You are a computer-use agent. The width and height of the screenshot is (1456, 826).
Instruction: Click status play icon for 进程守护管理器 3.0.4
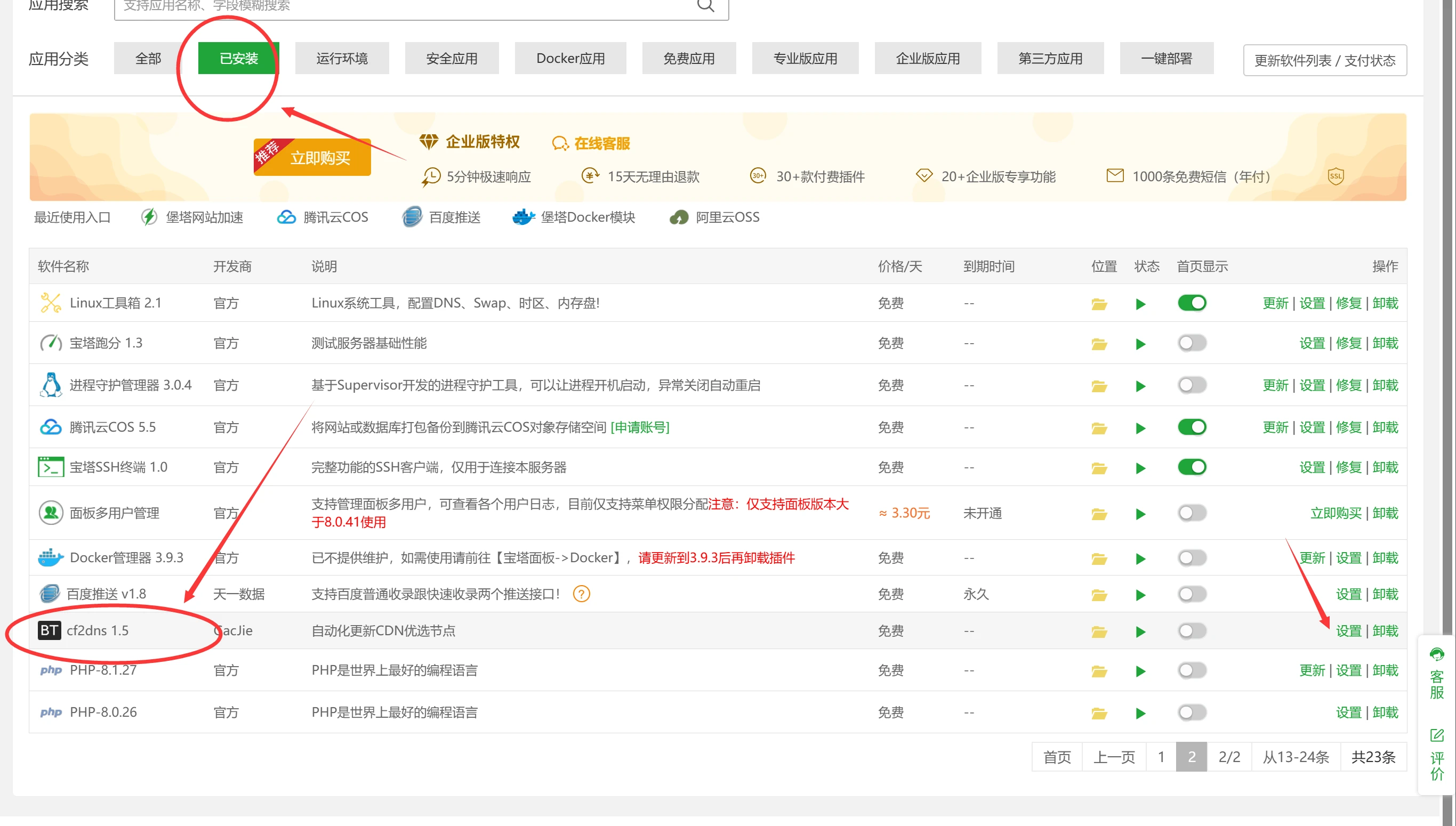[1140, 386]
